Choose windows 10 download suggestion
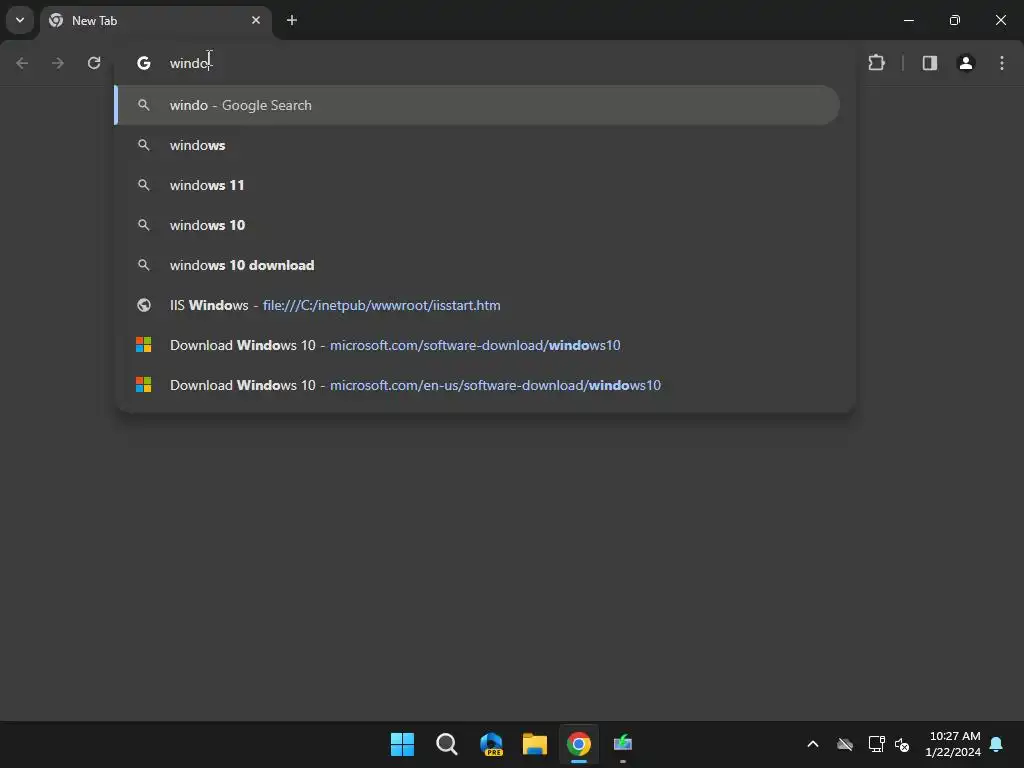This screenshot has height=768, width=1024. 477,265
